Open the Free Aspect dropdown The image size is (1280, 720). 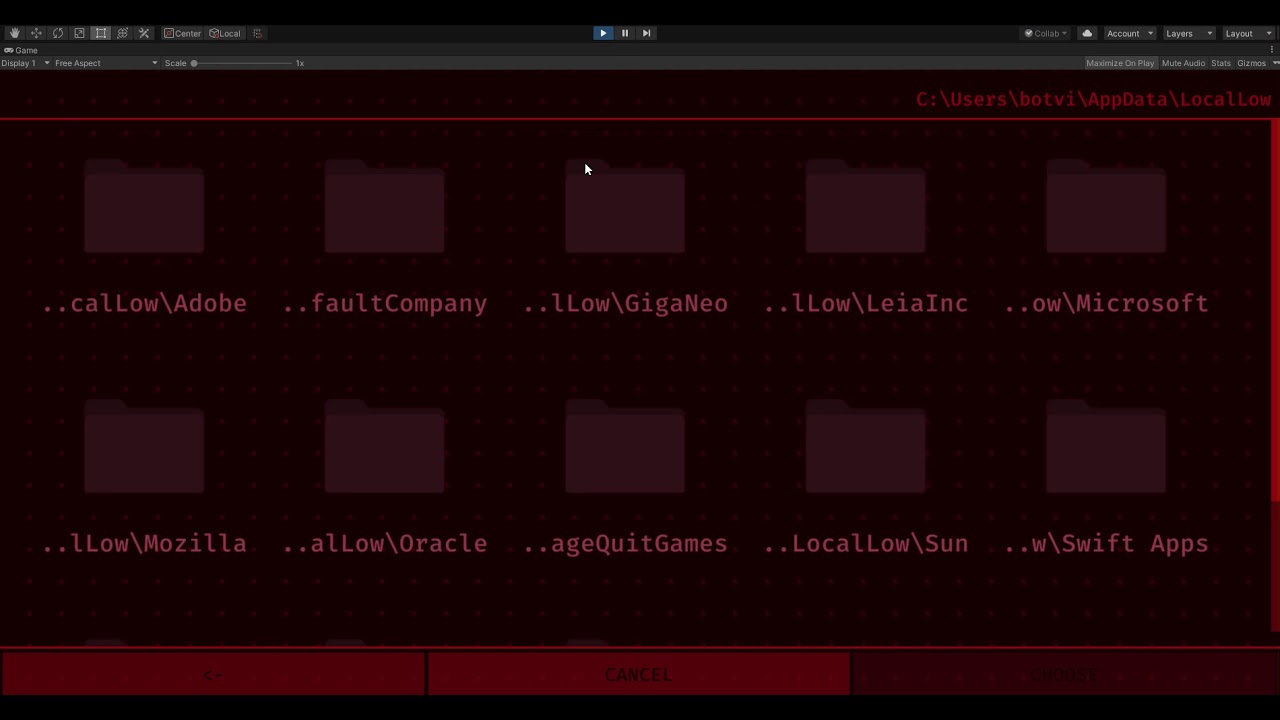click(x=106, y=63)
